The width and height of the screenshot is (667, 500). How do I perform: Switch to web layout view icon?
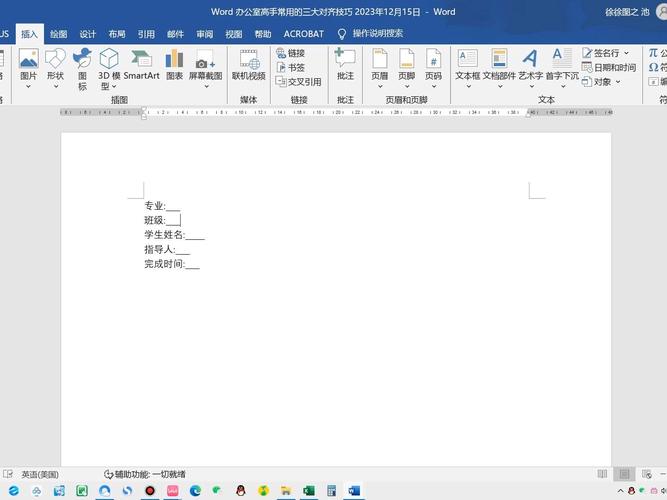pos(647,474)
